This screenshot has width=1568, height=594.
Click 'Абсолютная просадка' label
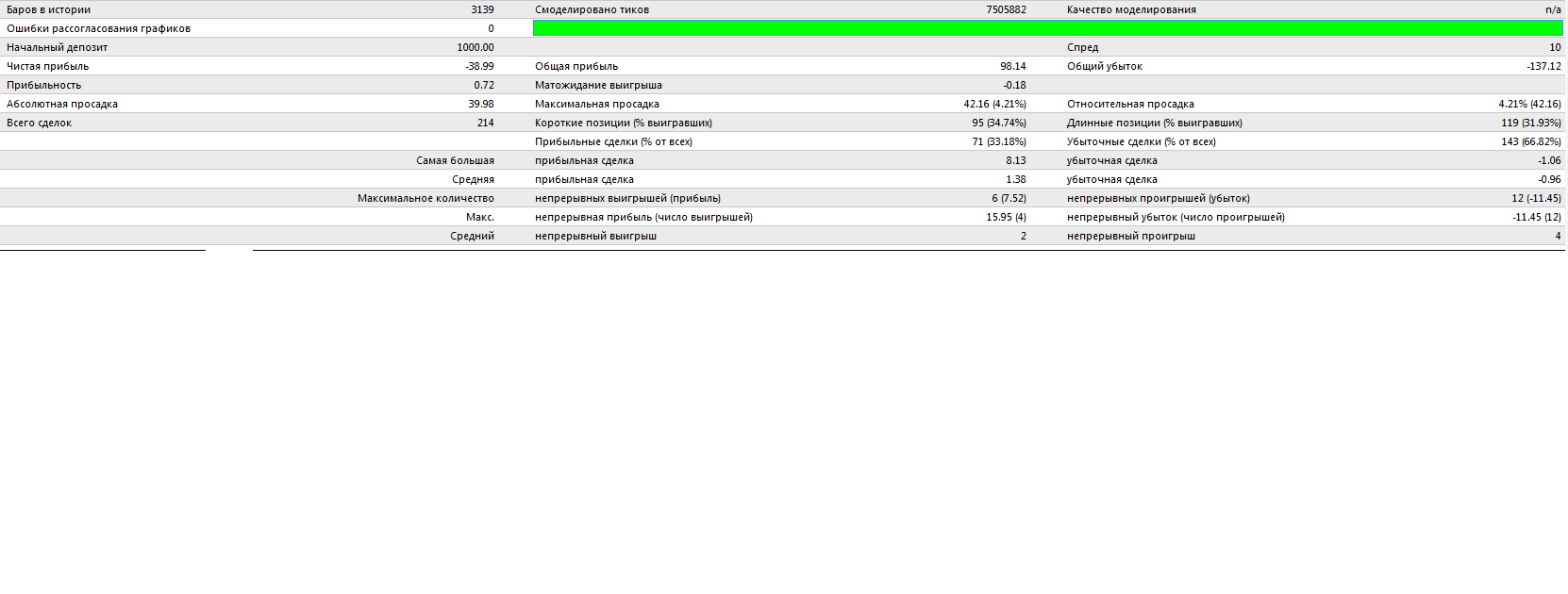click(x=62, y=104)
